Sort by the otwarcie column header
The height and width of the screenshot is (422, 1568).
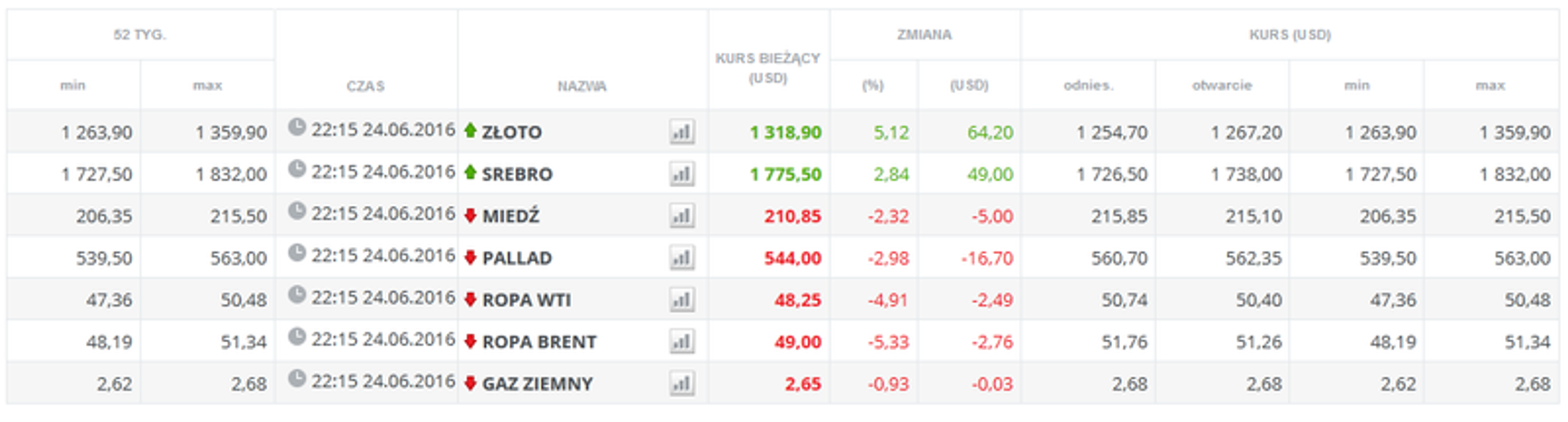[1222, 85]
